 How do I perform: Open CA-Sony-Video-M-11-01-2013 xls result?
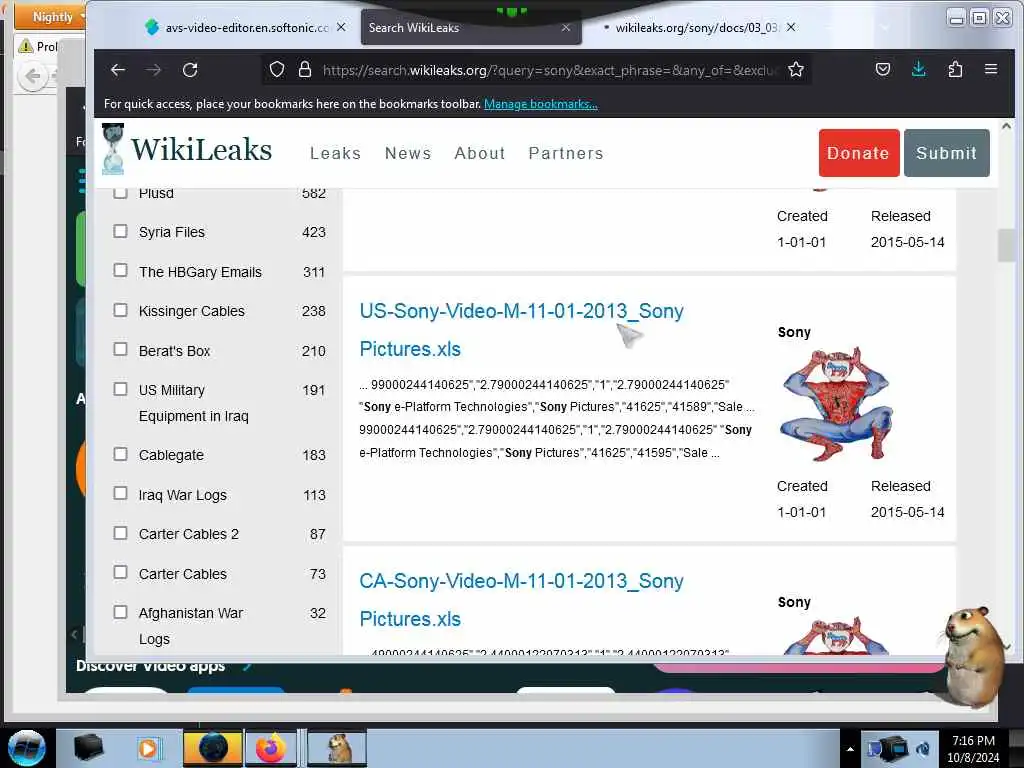521,600
